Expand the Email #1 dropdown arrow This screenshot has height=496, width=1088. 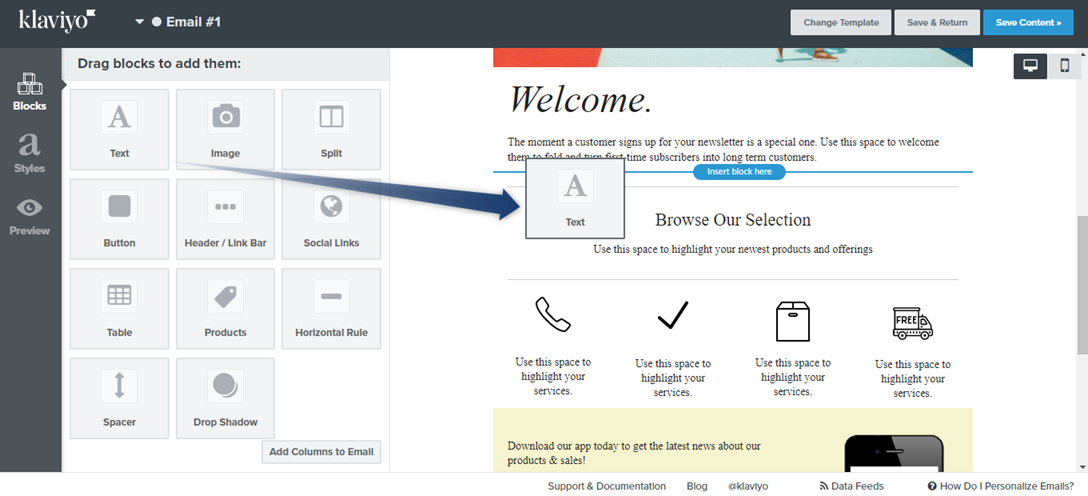[x=139, y=22]
